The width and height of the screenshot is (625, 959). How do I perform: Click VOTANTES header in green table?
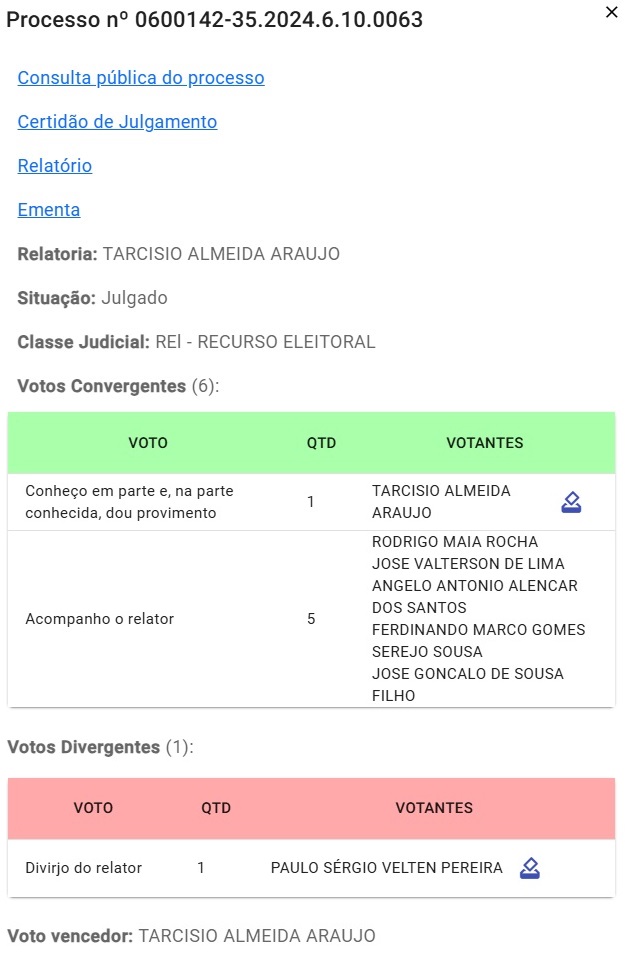[x=485, y=443]
